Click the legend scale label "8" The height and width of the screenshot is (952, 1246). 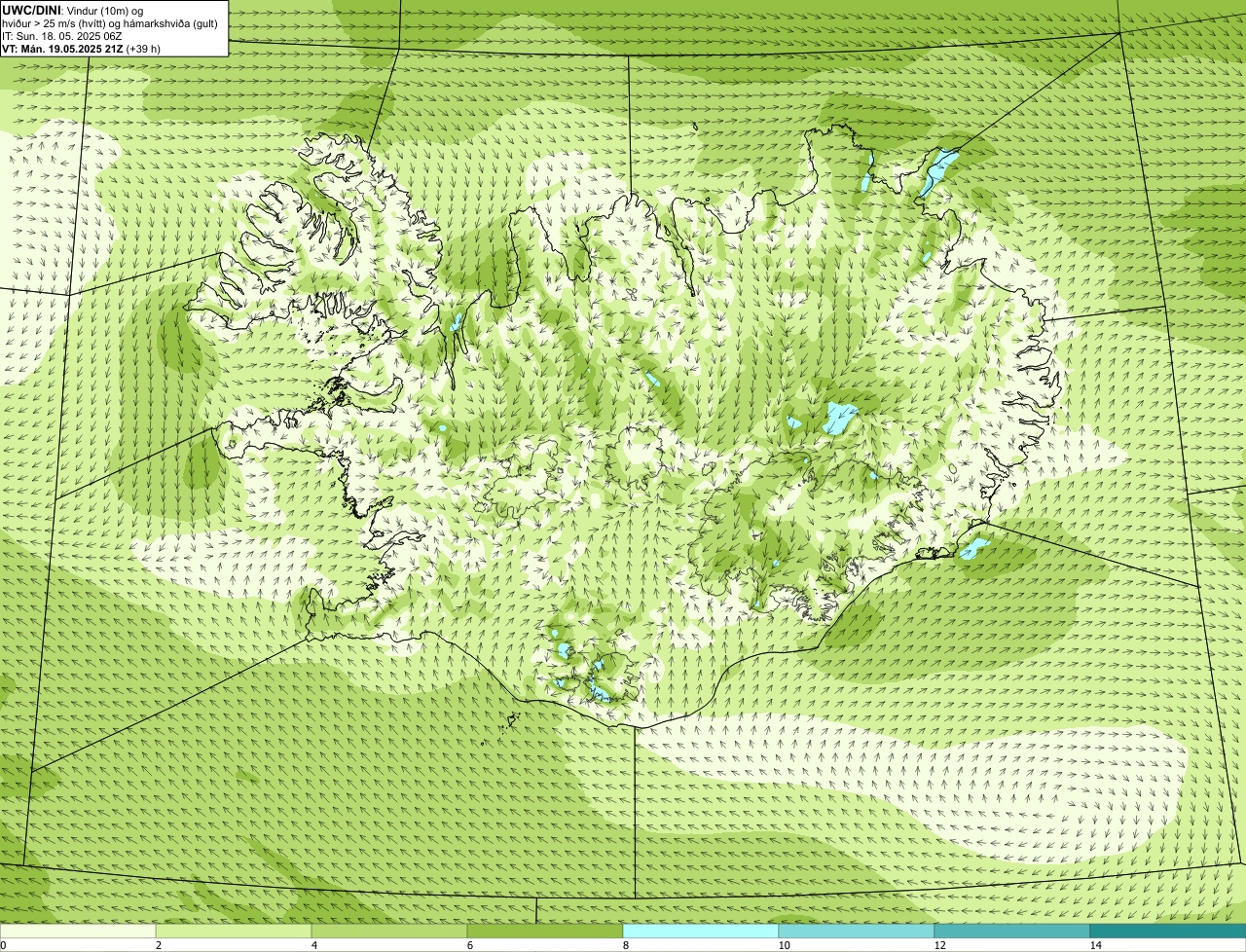pos(625,945)
